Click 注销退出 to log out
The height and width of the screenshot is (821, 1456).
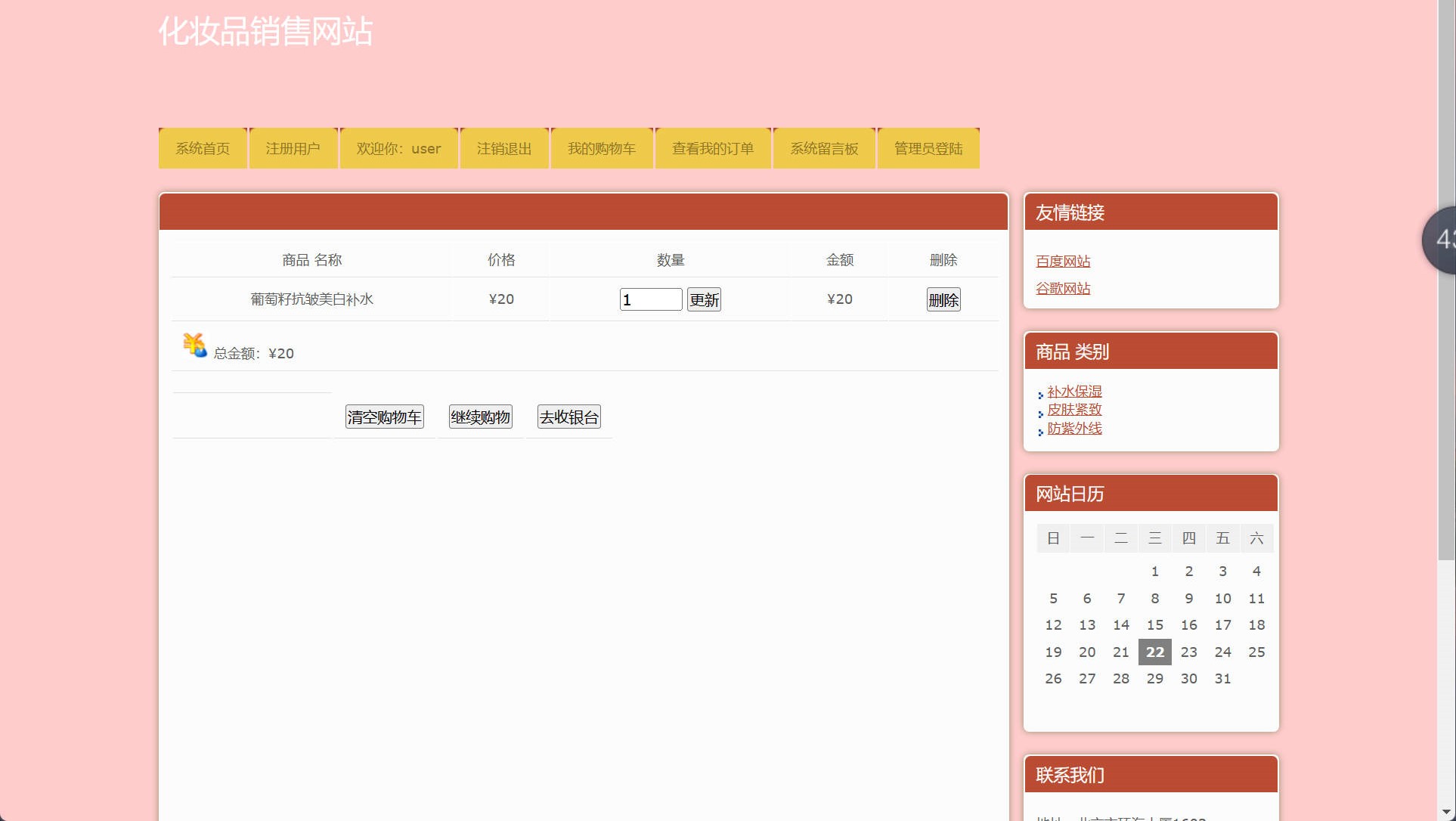[503, 148]
